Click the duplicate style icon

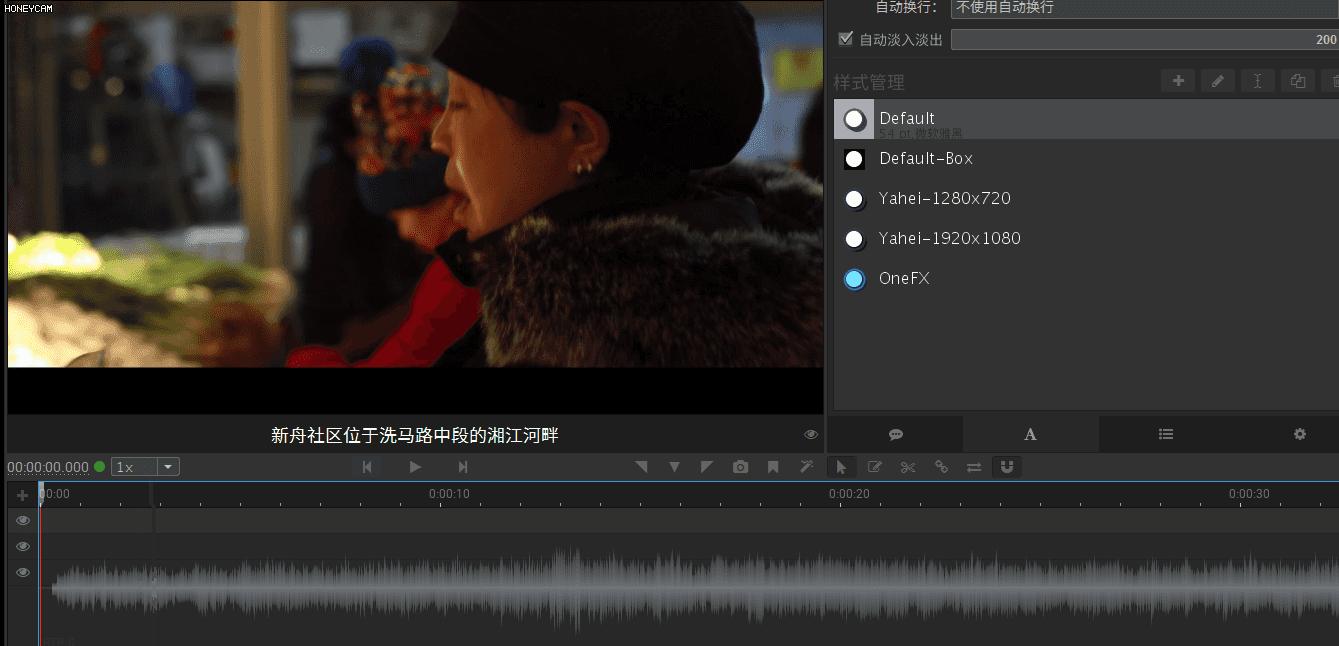1297,81
